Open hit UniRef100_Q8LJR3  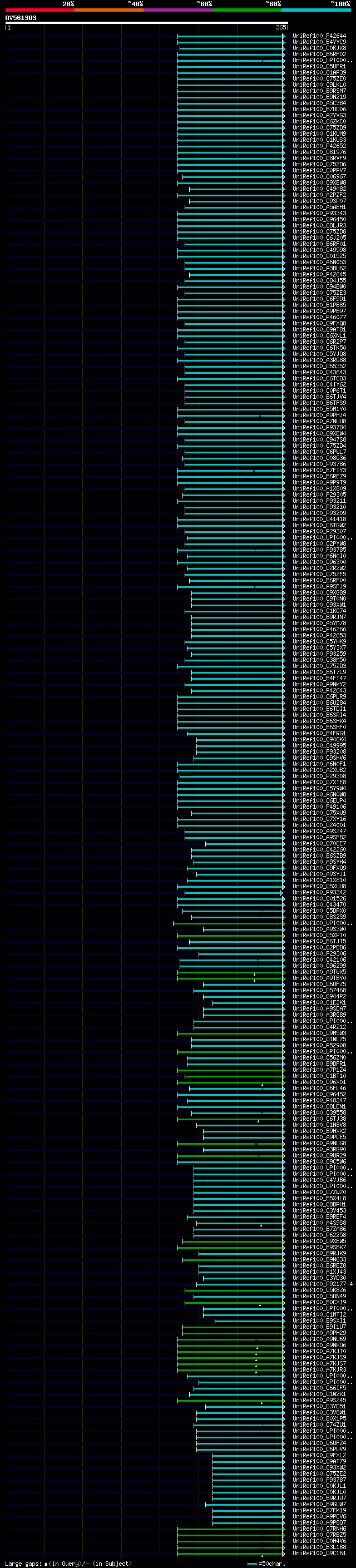[x=319, y=226]
